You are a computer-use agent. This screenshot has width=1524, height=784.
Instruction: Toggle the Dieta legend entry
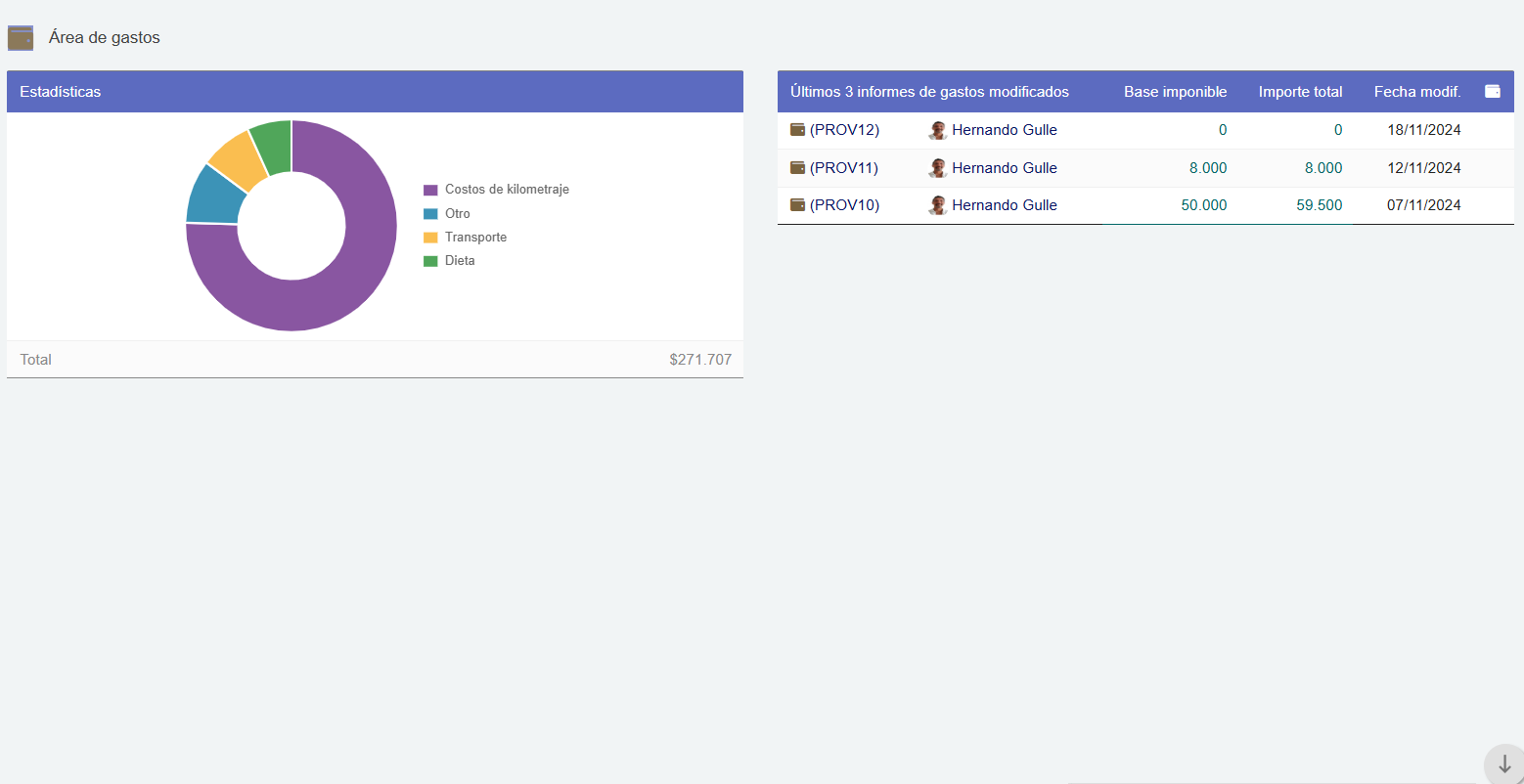[x=460, y=261]
